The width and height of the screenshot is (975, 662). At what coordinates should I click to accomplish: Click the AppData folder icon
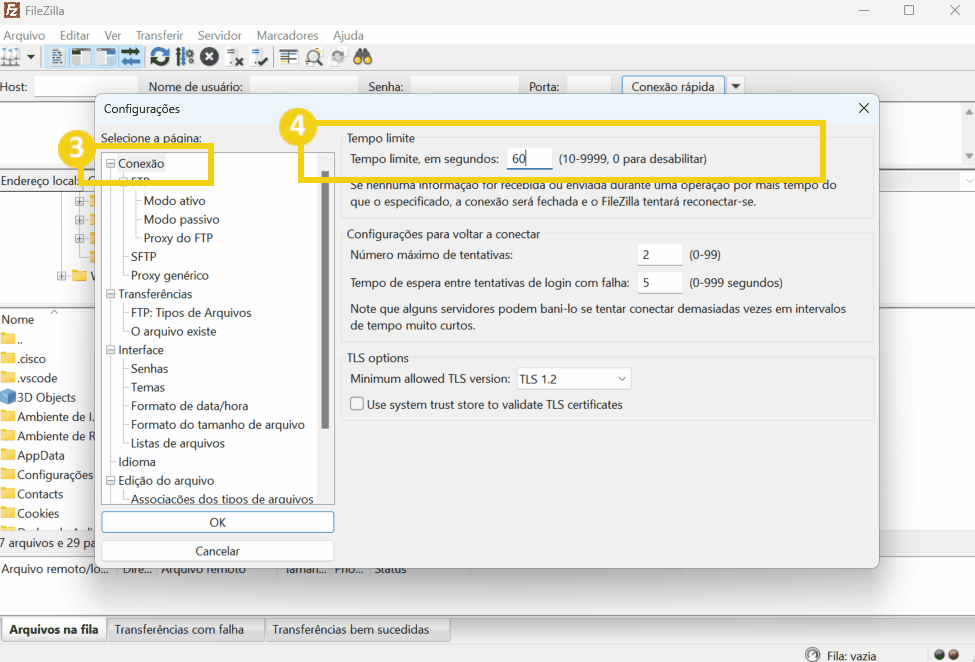(x=8, y=454)
